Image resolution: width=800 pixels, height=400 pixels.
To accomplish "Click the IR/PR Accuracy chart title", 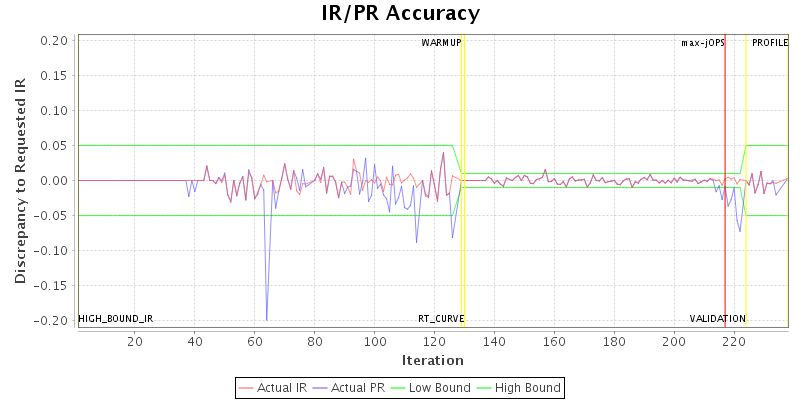I will click(x=400, y=13).
